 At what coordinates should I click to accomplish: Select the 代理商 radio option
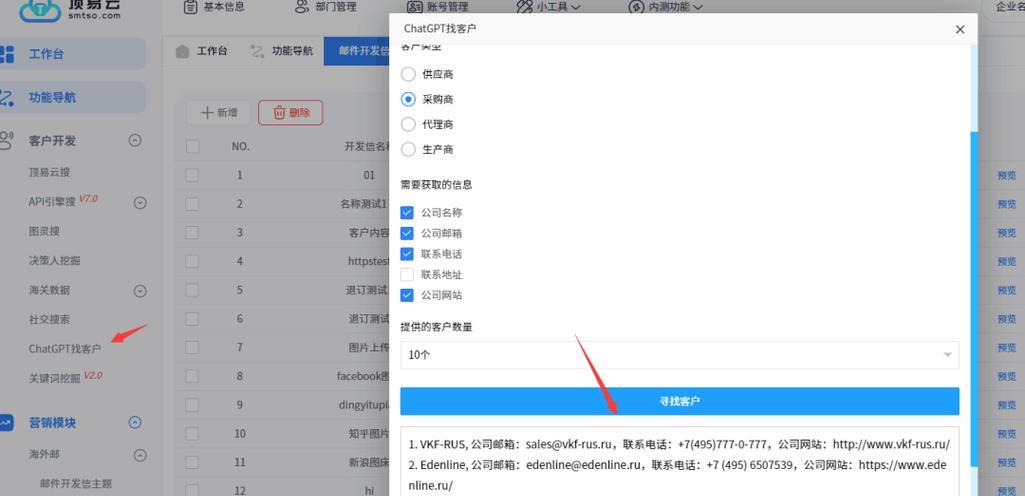428,124
